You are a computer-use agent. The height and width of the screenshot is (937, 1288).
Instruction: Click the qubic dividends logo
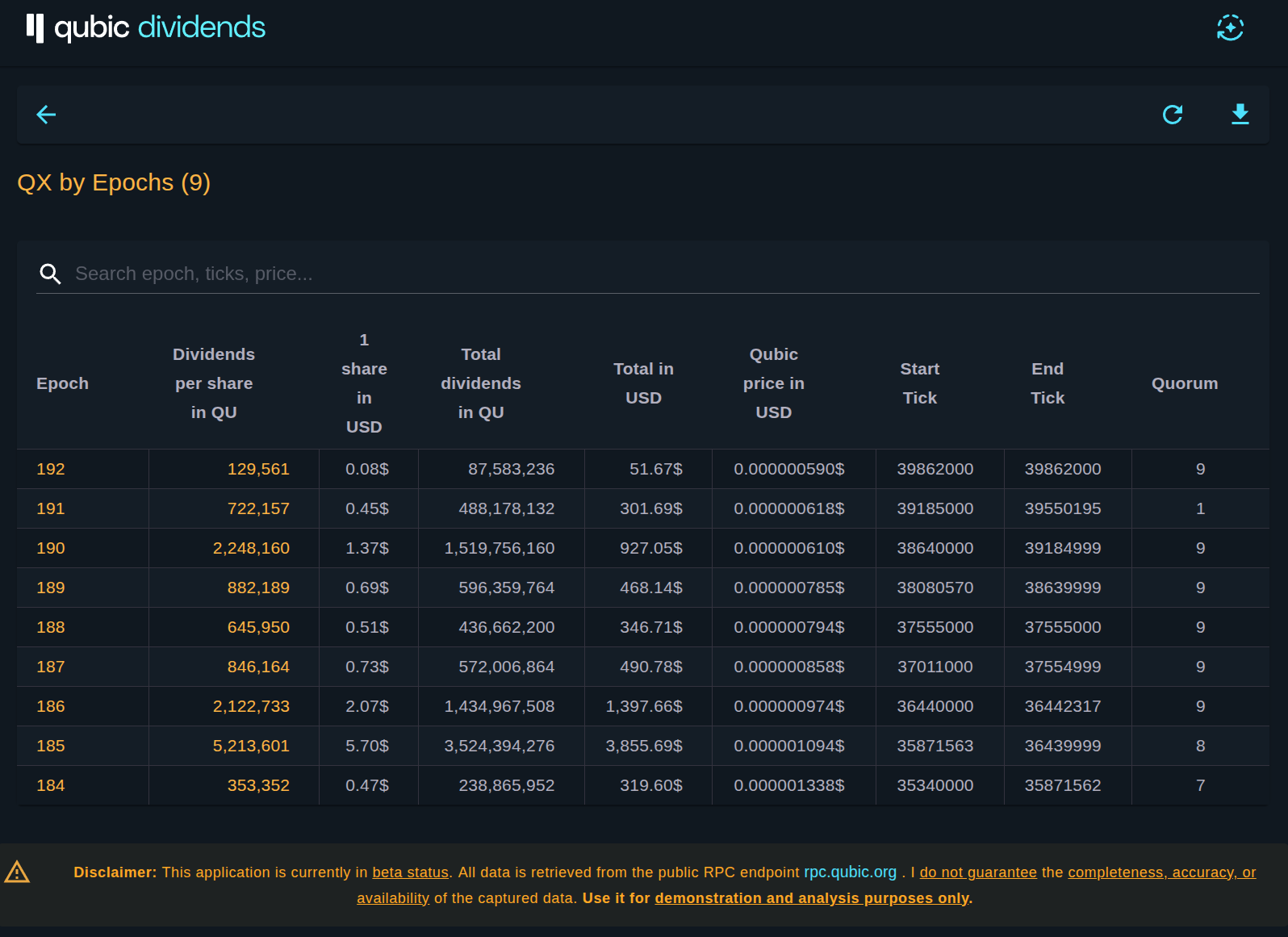pos(146,28)
